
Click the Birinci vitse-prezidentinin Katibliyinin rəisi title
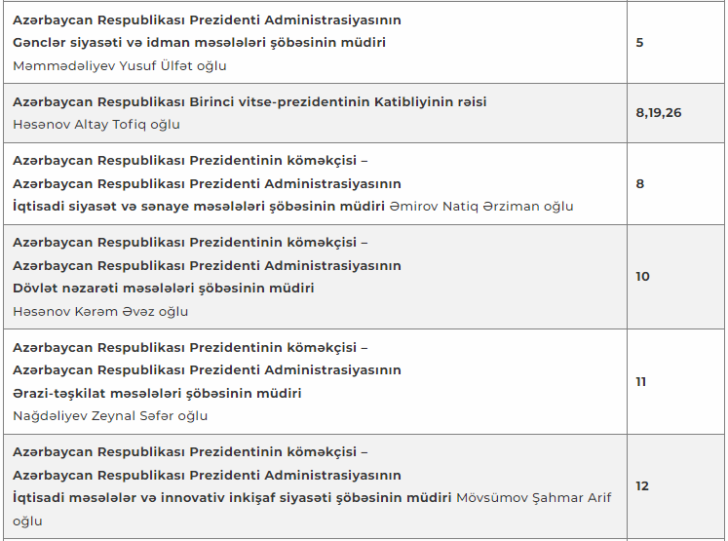point(249,102)
